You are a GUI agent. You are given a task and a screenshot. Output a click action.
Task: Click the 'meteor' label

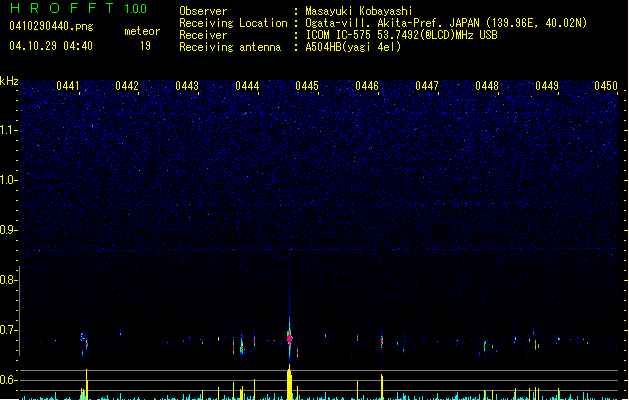tap(142, 31)
